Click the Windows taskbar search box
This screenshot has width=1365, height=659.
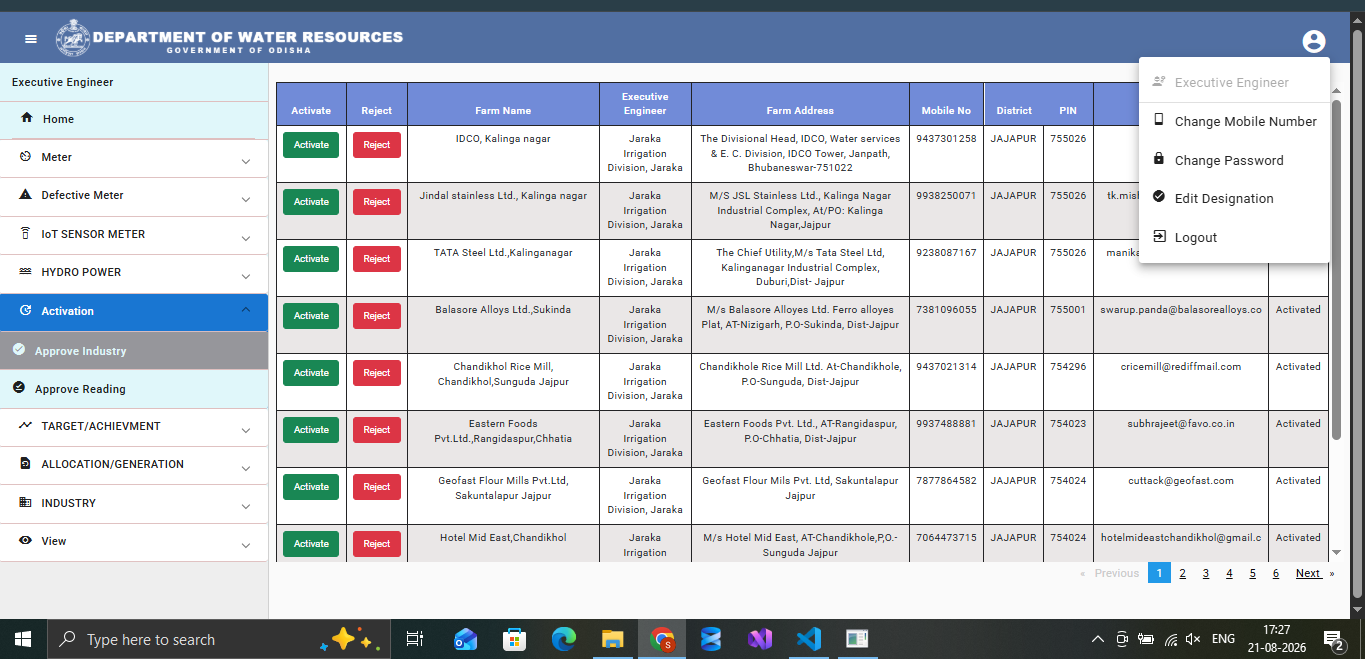coord(219,639)
